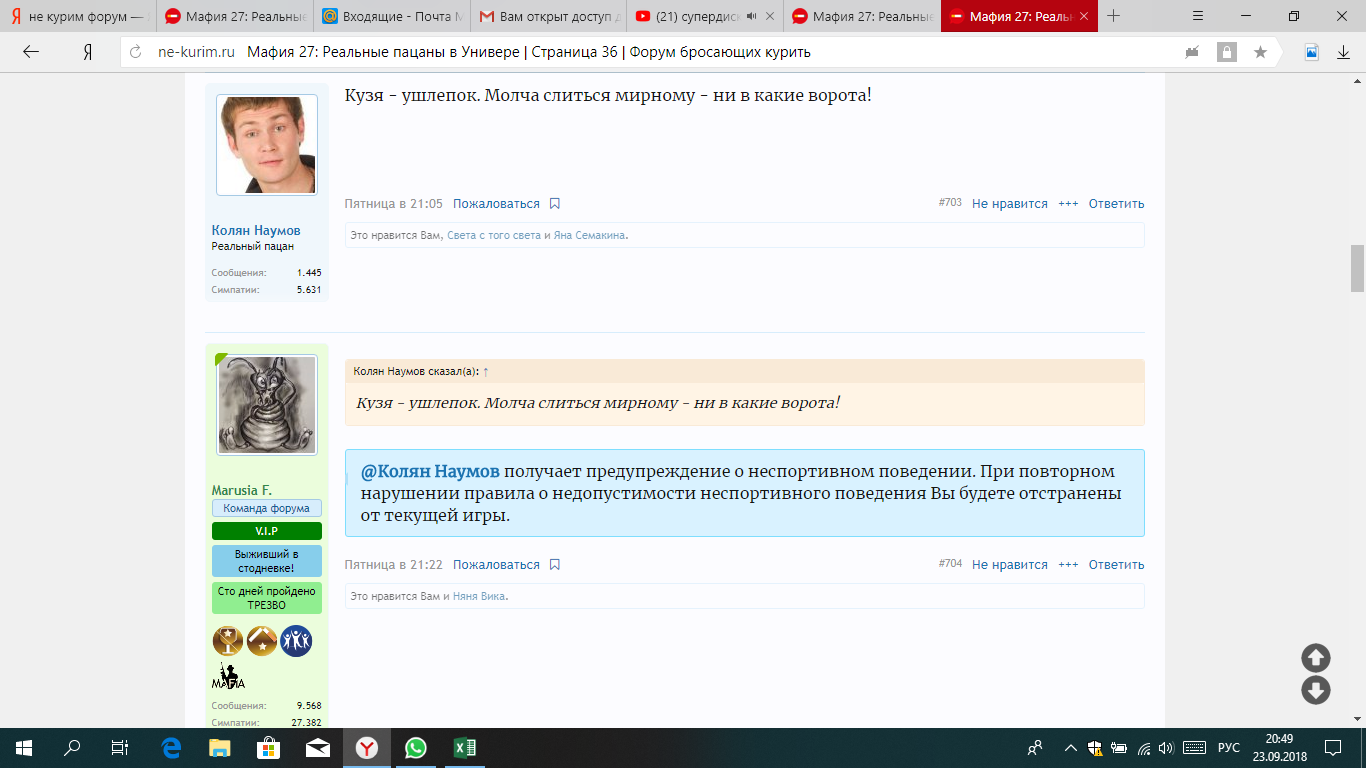Click the bookmark icon on post #704

tap(555, 565)
